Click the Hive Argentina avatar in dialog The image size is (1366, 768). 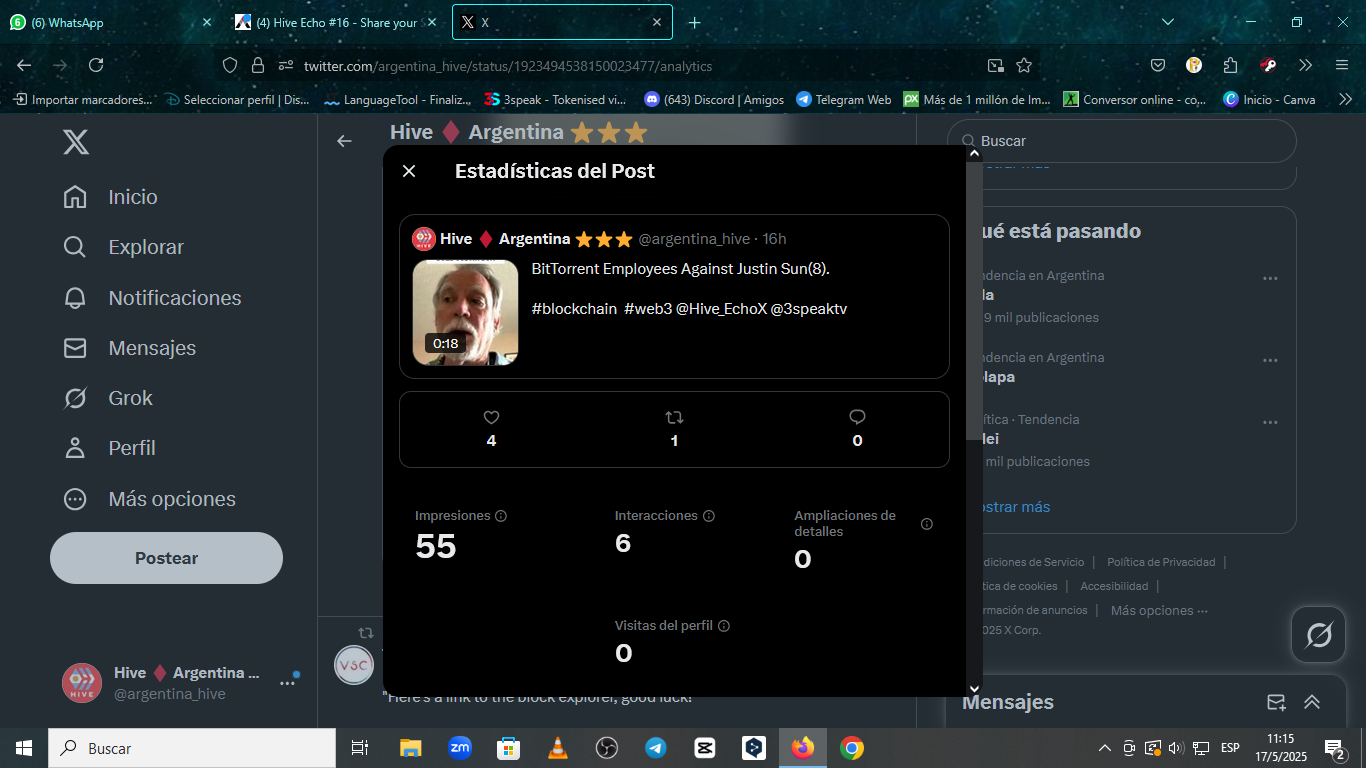click(423, 239)
